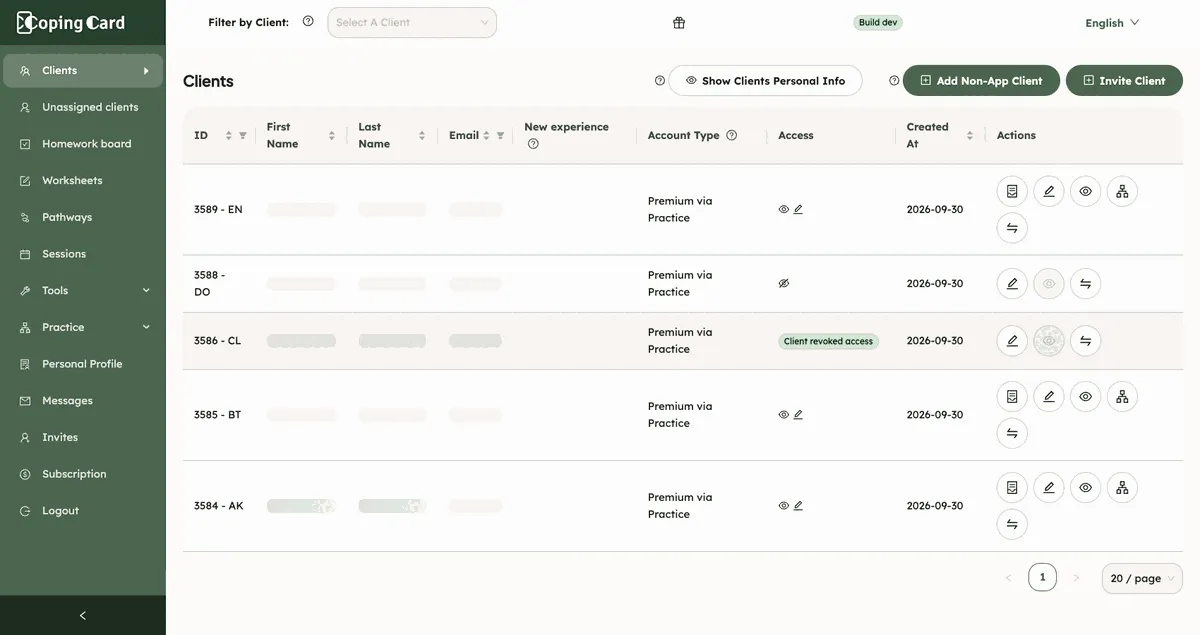Click help icon left of Show Clients Personal Info
1200x635 pixels.
coord(660,81)
